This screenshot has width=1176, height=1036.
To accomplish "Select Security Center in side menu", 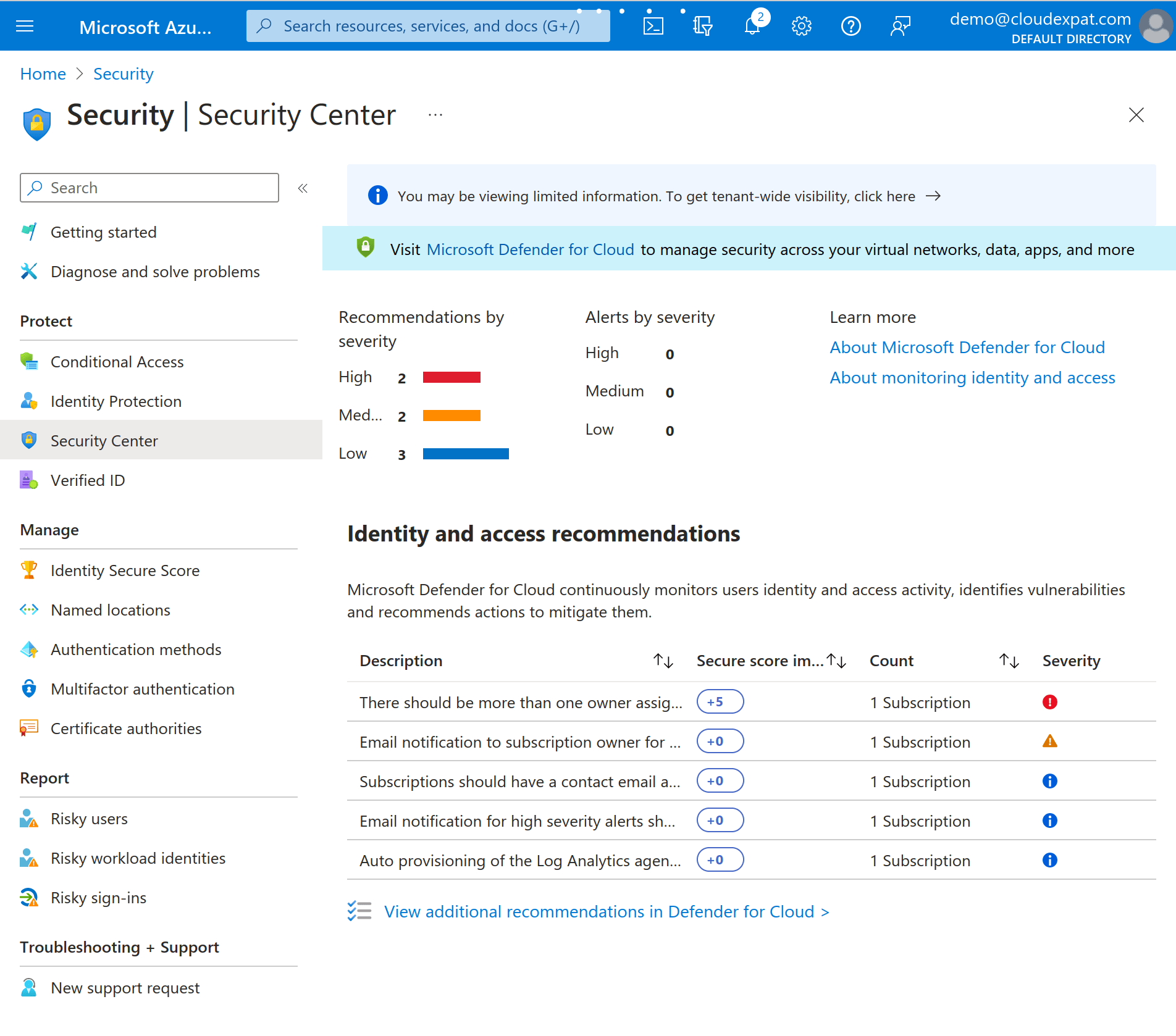I will tap(161, 440).
